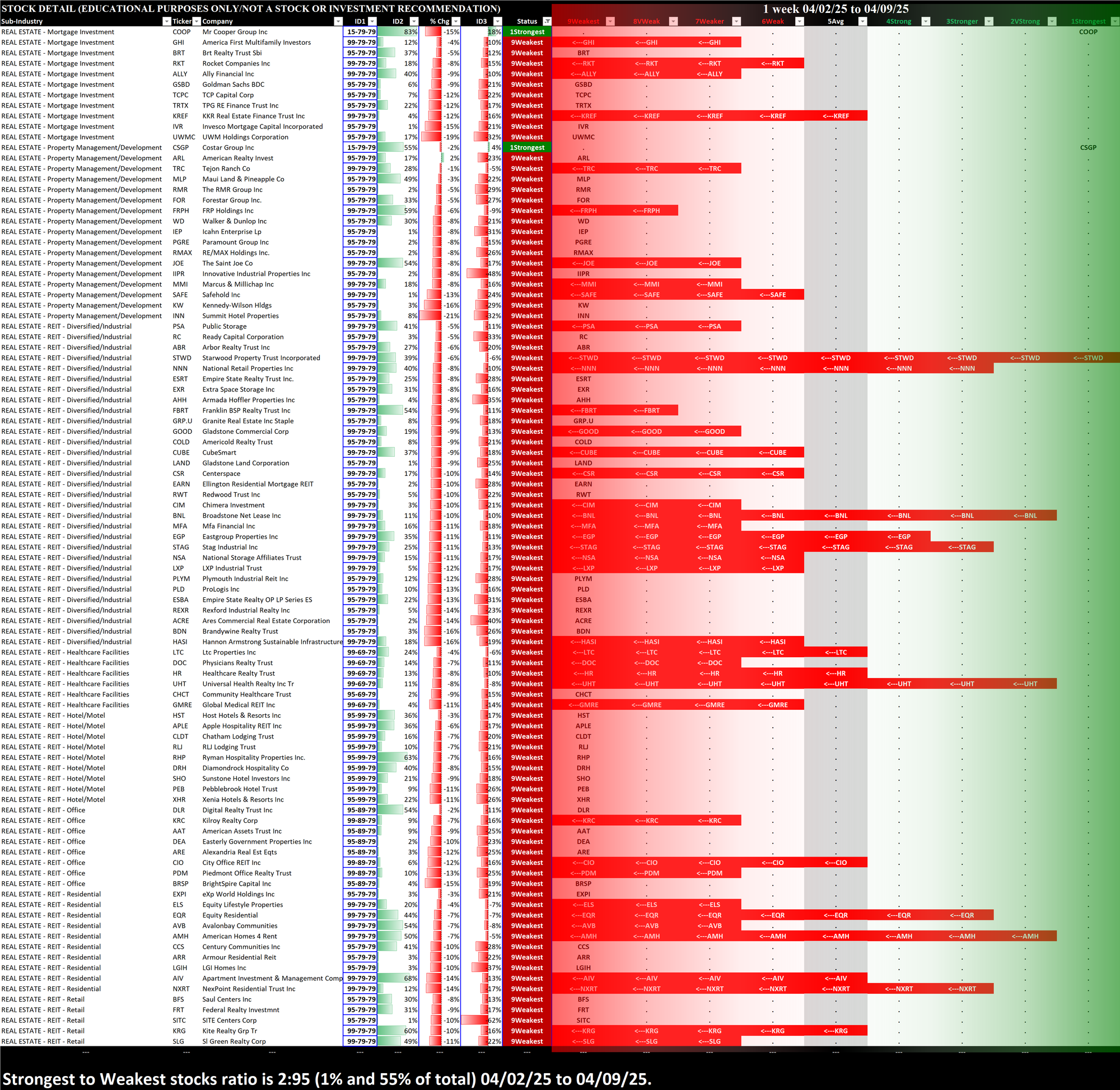Viewport: 1120px width, 1090px height.
Task: Click the % Chg filter arrow
Action: click(x=456, y=21)
